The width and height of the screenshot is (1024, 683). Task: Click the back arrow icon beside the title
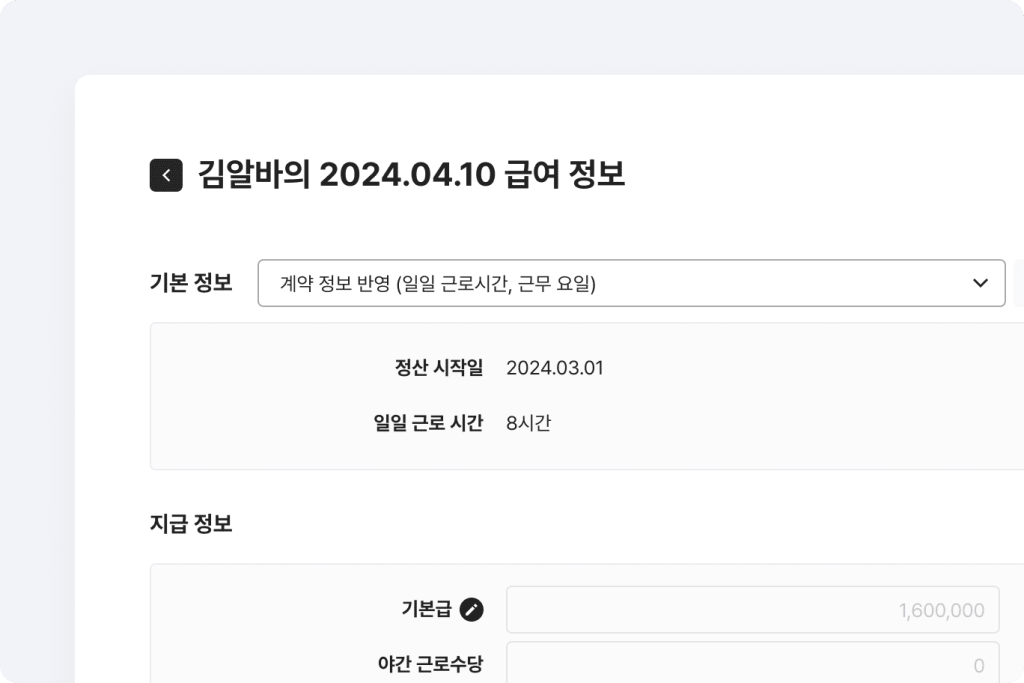click(166, 175)
